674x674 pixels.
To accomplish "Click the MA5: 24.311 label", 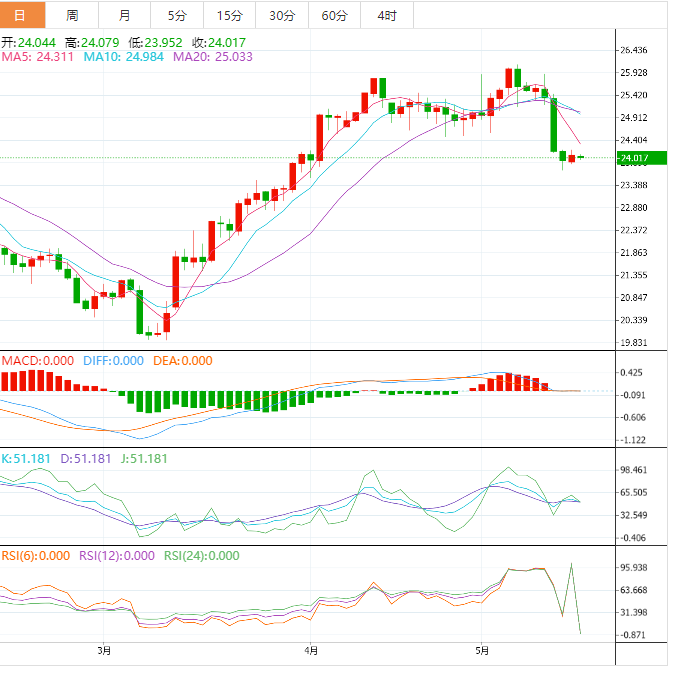I will click(37, 57).
